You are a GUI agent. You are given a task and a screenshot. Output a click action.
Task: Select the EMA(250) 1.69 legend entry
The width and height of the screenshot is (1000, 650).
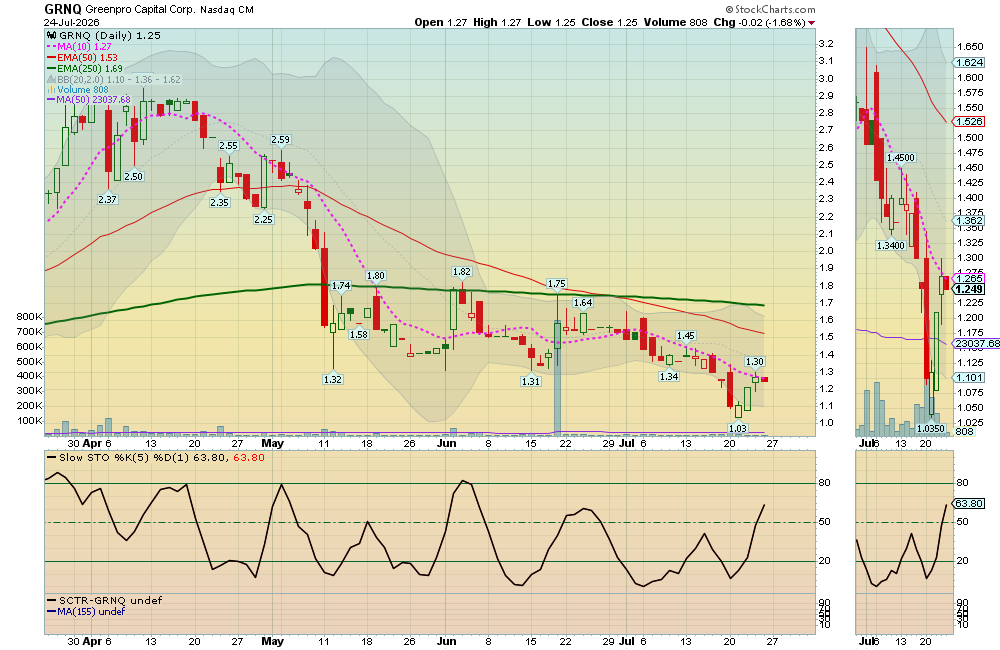tap(85, 68)
